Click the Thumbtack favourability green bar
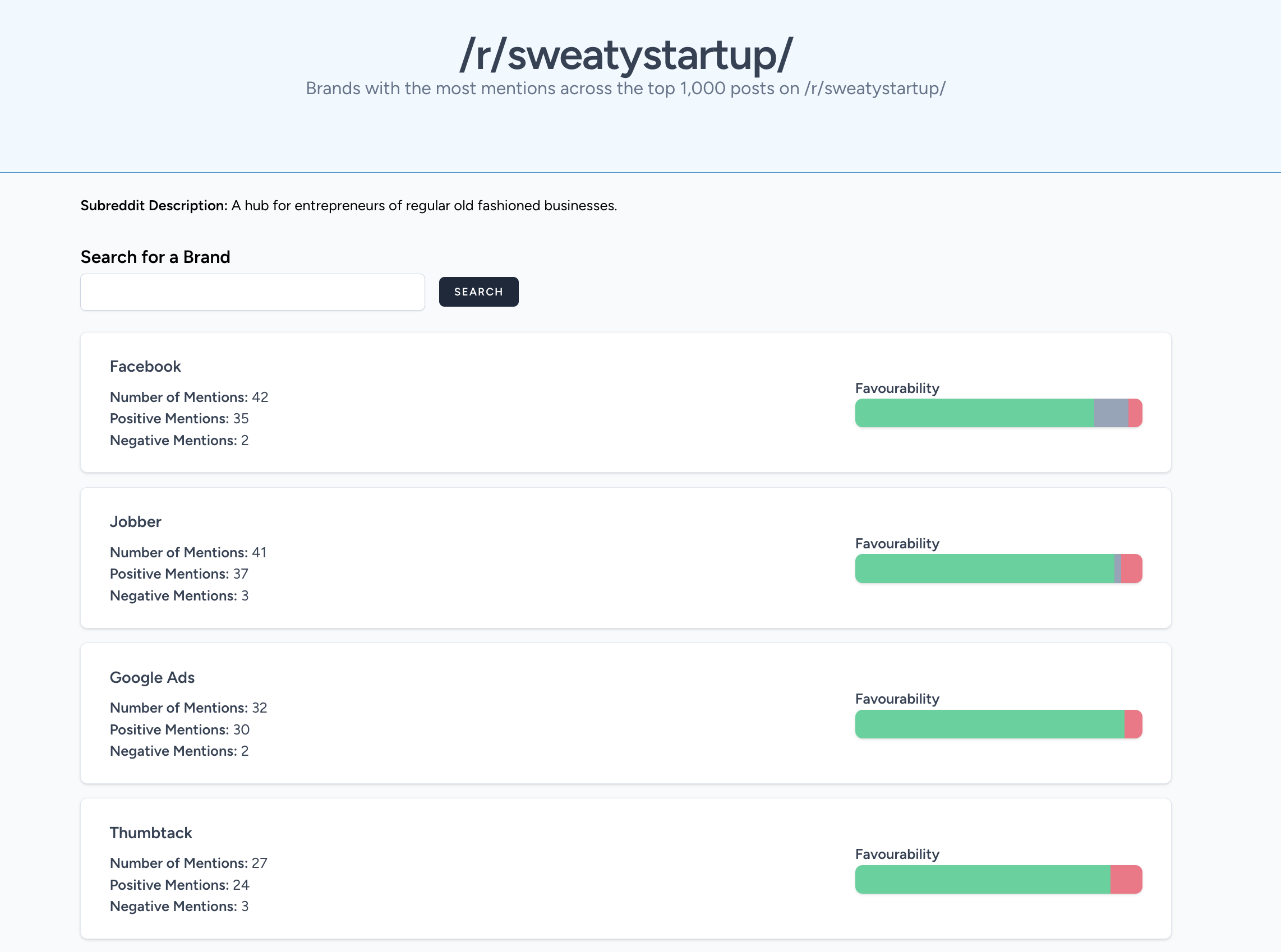 click(x=983, y=879)
